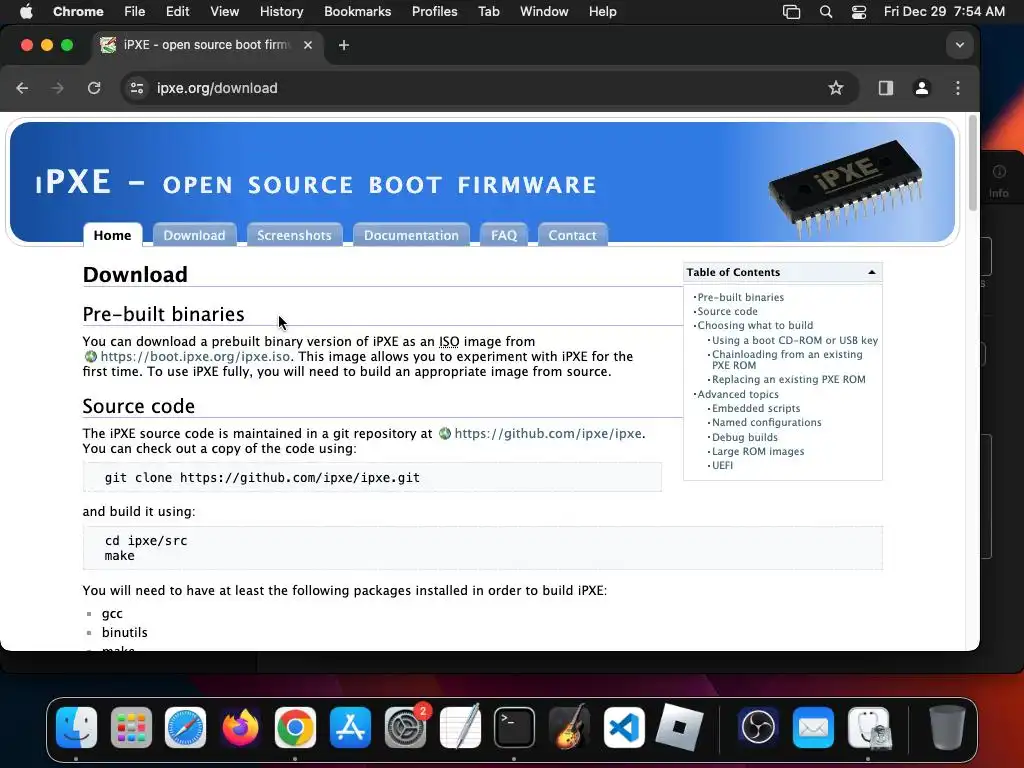Click the page vertical scrollbar
The height and width of the screenshot is (768, 1024).
(x=973, y=163)
